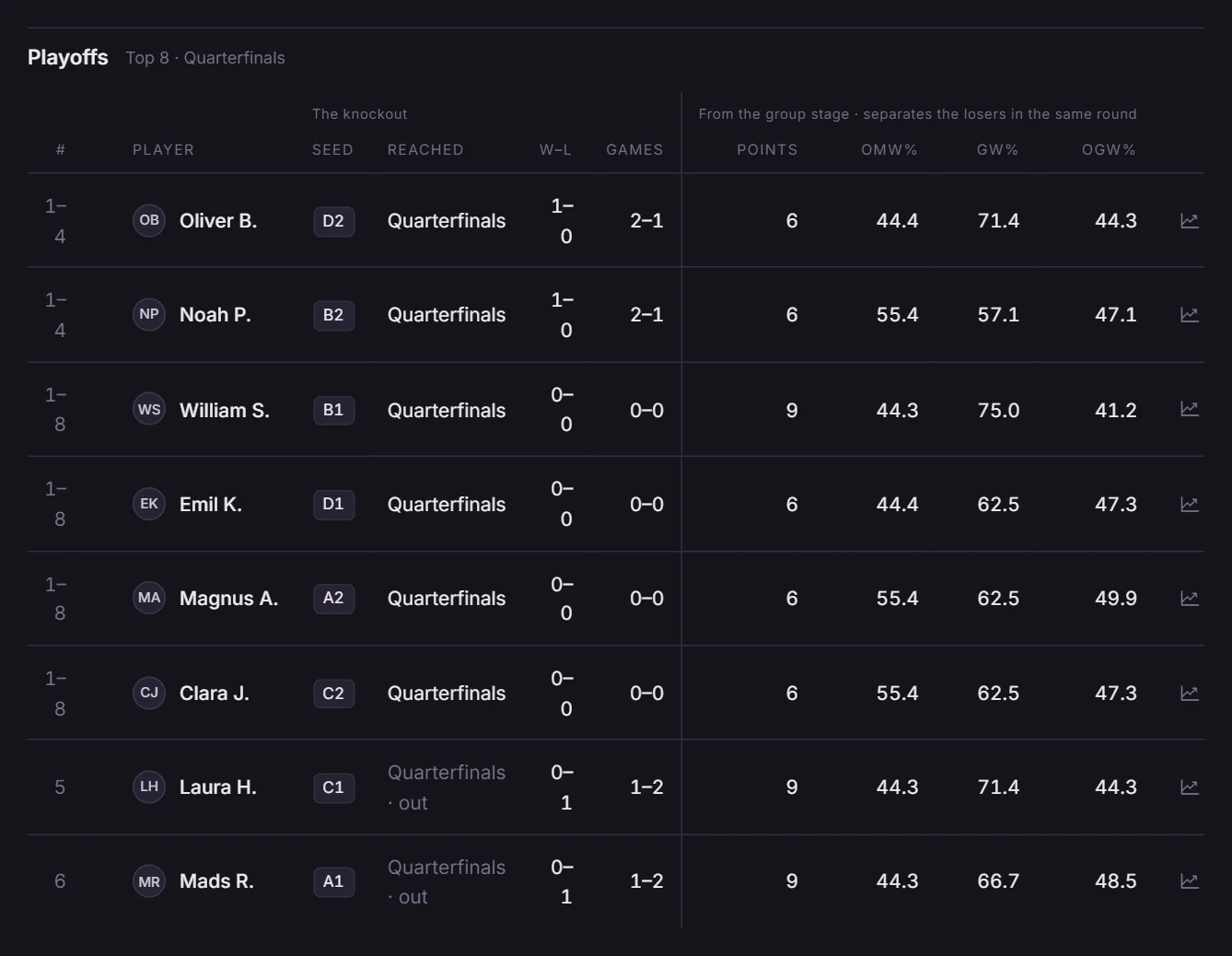This screenshot has height=956, width=1232.
Task: Click Laura H.'s games record 1–2
Action: coord(646,787)
